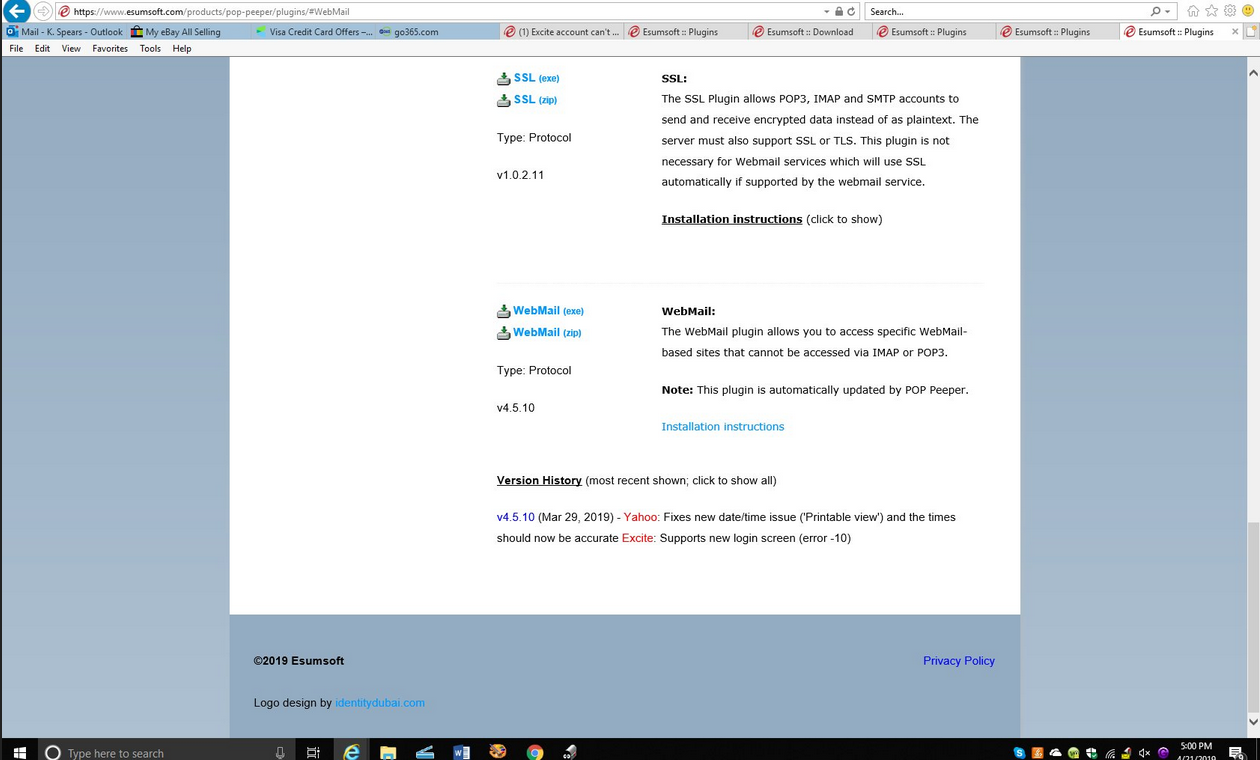Open the WebMail Installation instructions link

[723, 427]
